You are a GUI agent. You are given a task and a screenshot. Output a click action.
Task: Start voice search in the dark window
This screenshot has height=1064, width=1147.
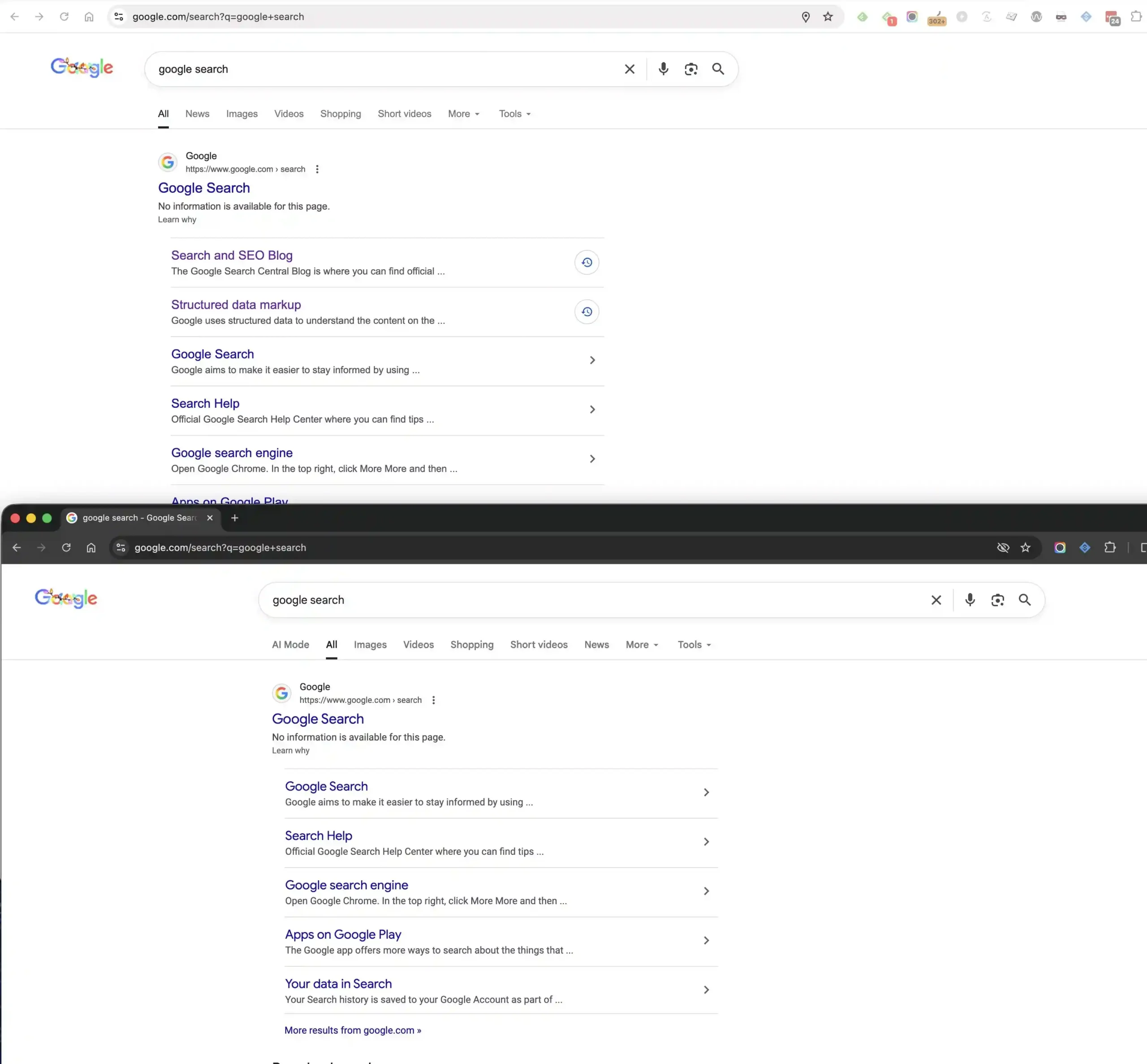pos(970,600)
